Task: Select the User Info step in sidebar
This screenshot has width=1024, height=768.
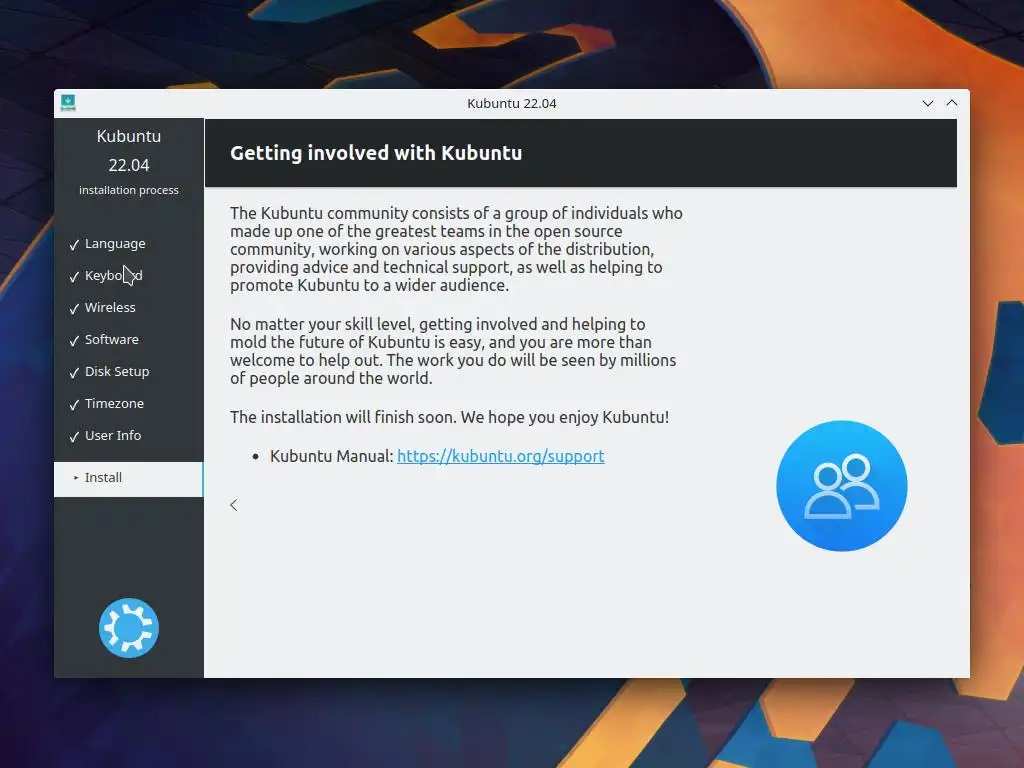Action: click(113, 436)
